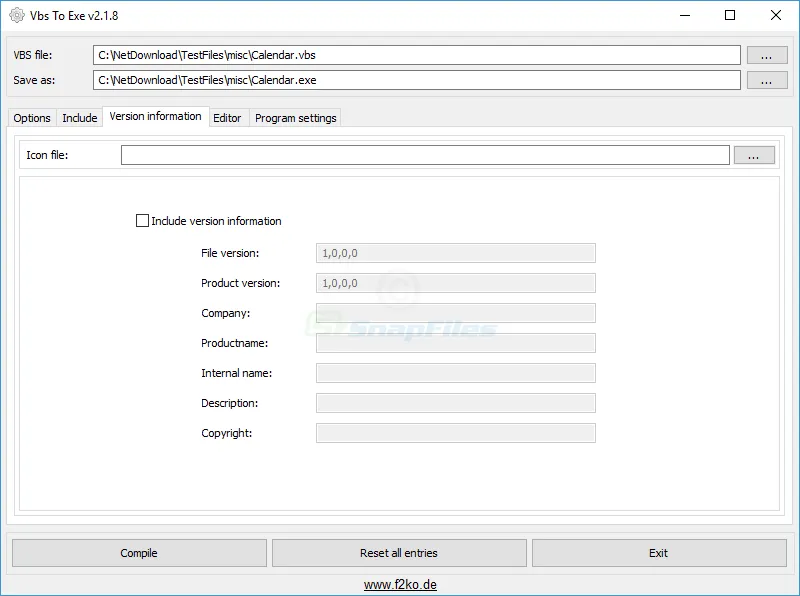Image resolution: width=800 pixels, height=596 pixels.
Task: Click the 'Product version:' label
Action: 240,283
